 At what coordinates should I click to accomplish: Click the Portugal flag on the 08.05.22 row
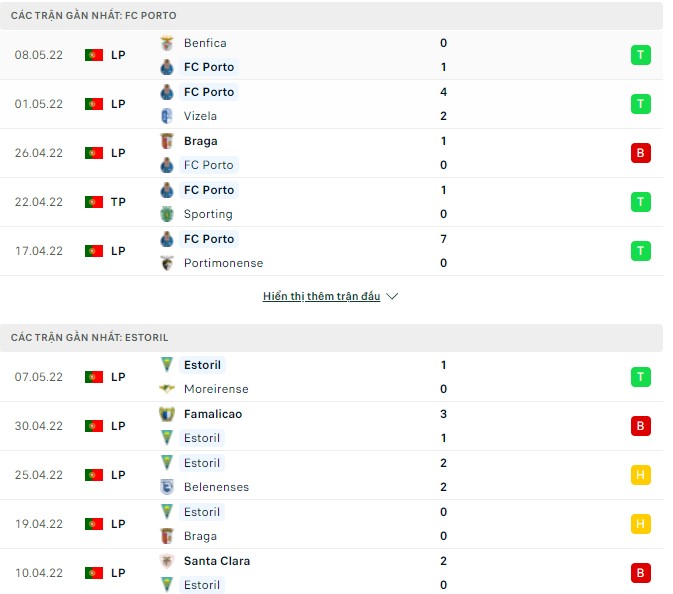point(94,55)
